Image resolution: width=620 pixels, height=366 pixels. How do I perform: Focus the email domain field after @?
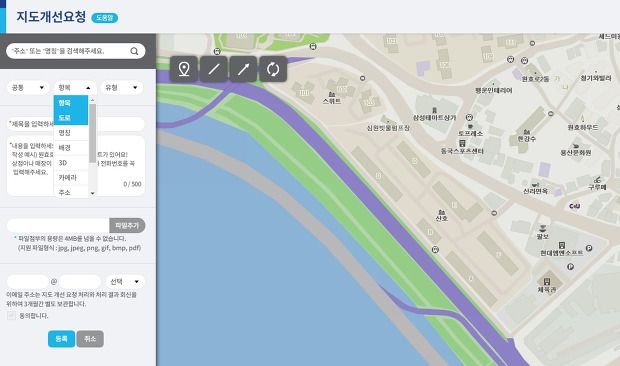coord(80,281)
